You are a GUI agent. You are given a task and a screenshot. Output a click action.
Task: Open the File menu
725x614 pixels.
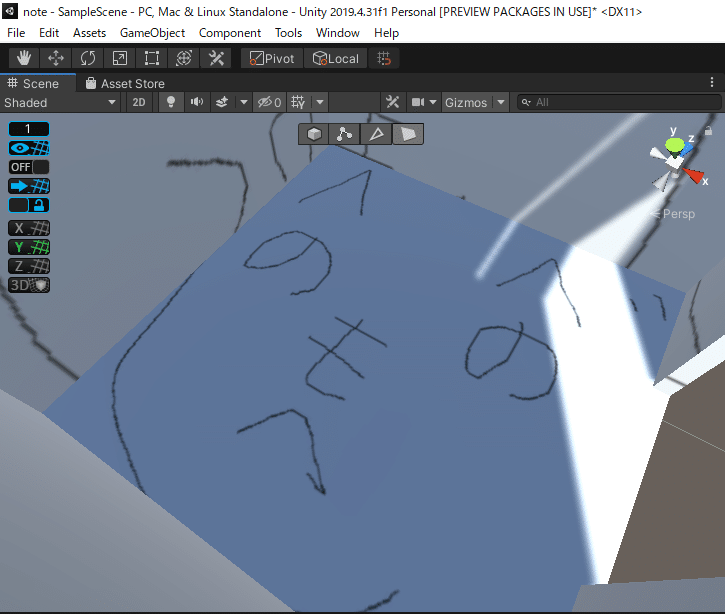(16, 33)
